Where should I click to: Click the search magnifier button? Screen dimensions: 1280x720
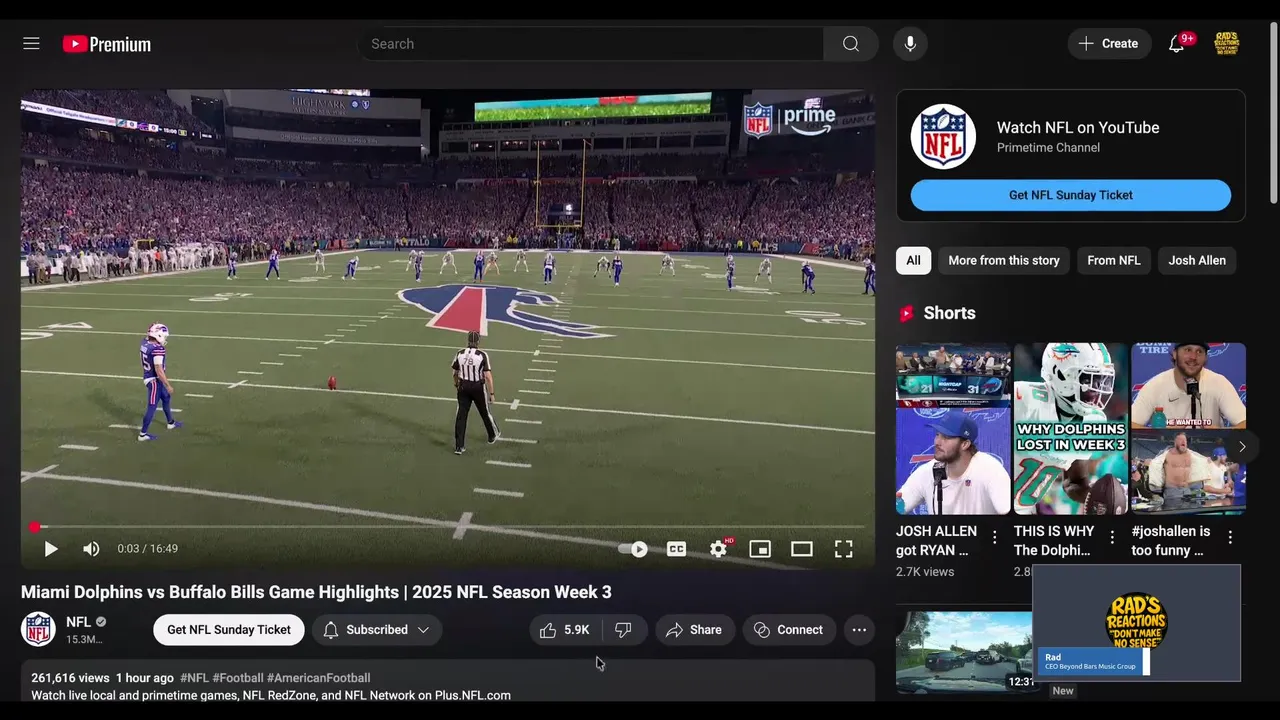[x=851, y=44]
